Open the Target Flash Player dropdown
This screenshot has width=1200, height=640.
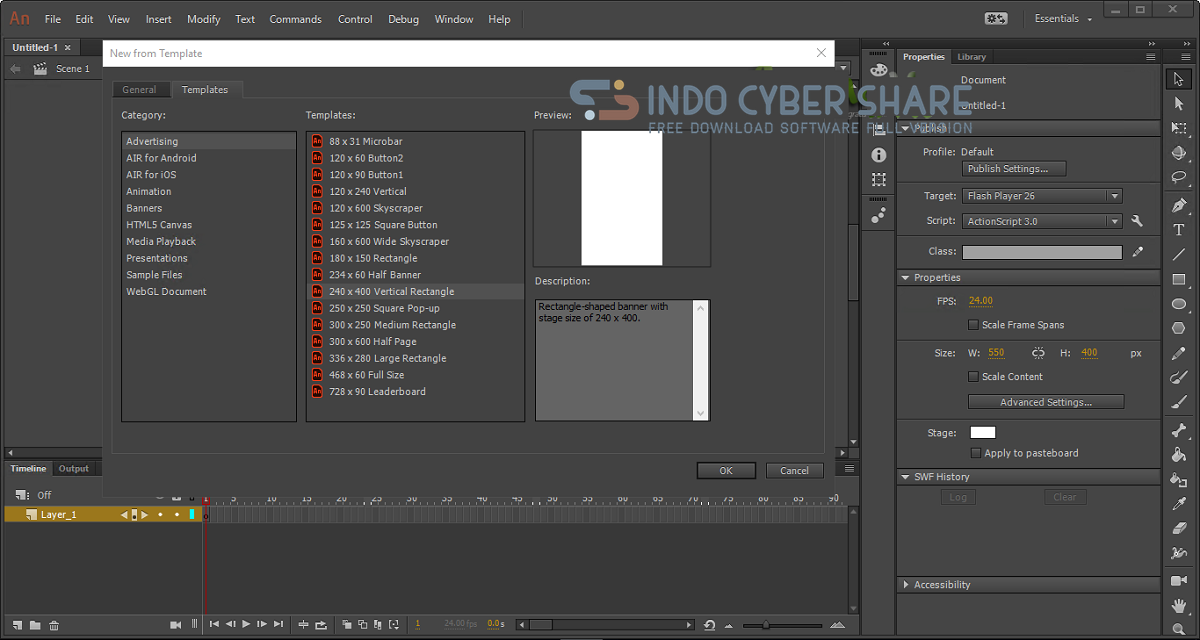pos(1042,196)
